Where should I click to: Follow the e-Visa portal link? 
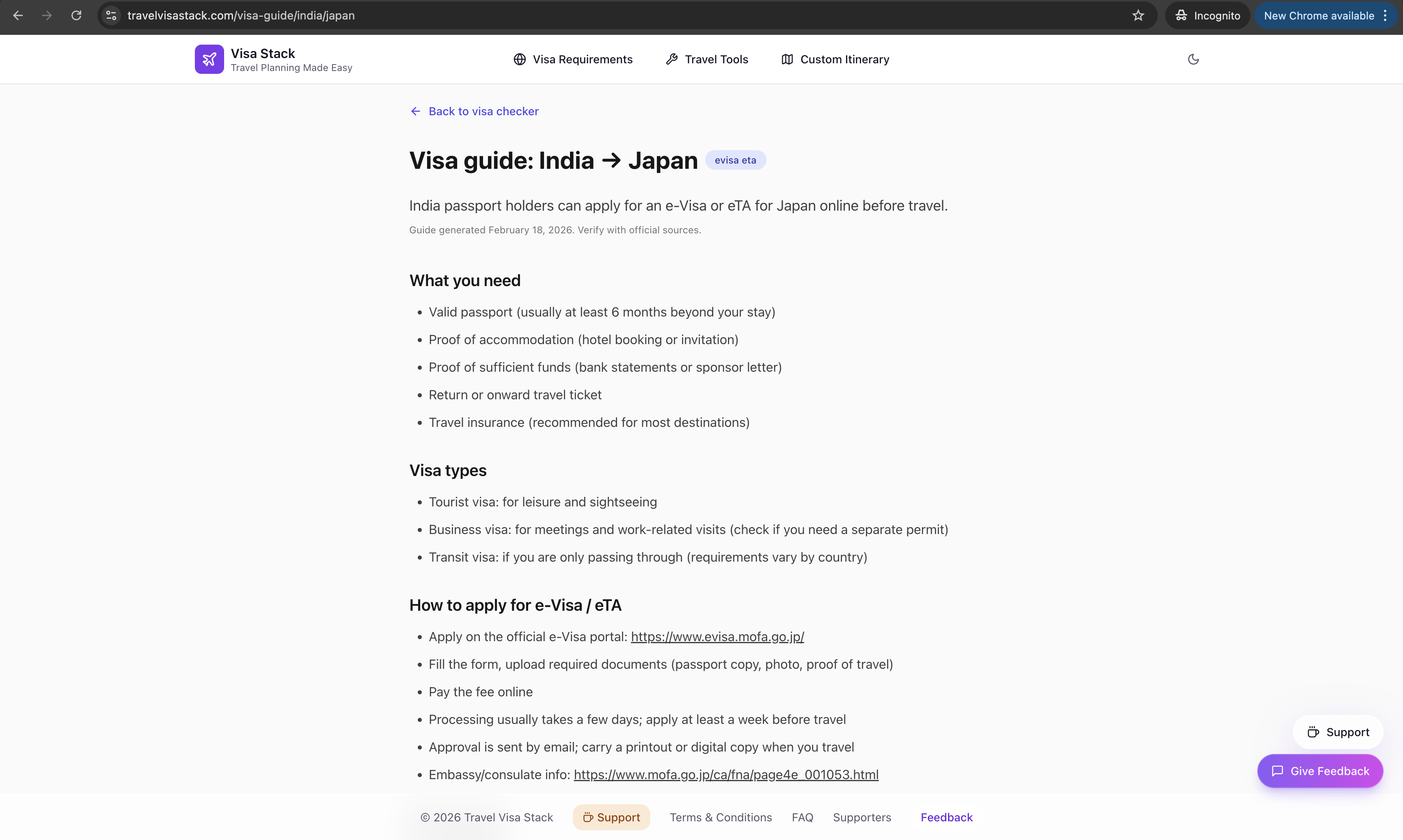pyautogui.click(x=717, y=636)
